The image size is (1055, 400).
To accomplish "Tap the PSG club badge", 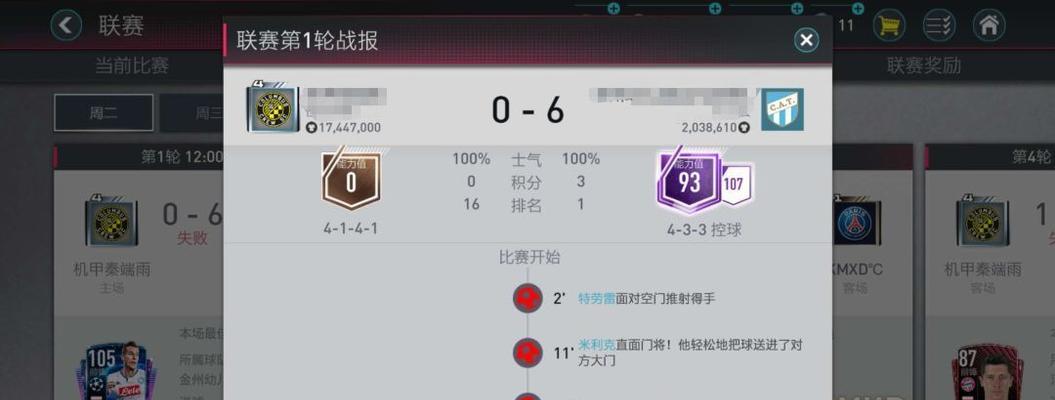I will tap(857, 223).
